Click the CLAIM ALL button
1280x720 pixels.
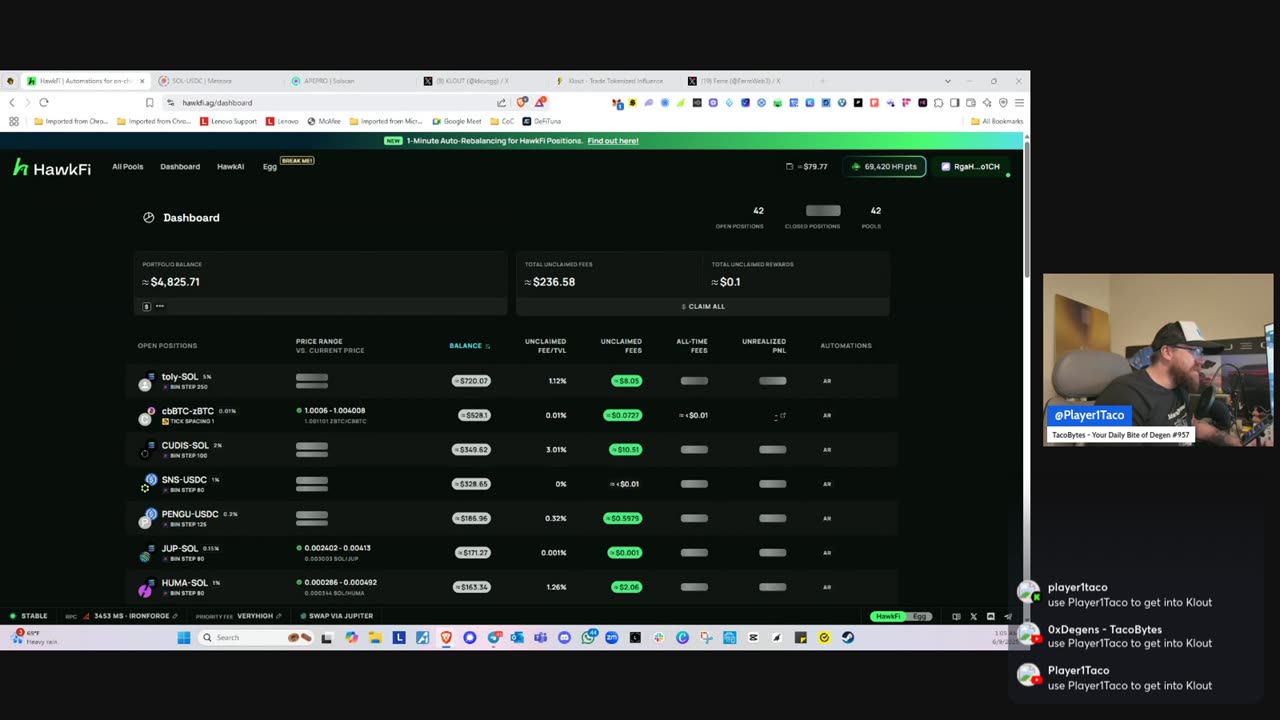coord(703,307)
